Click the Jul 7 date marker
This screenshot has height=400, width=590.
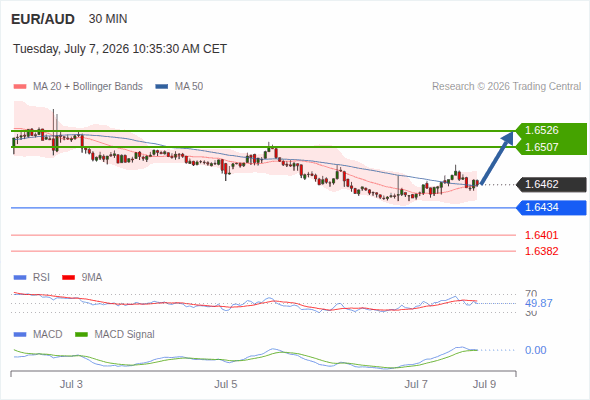coord(416,384)
